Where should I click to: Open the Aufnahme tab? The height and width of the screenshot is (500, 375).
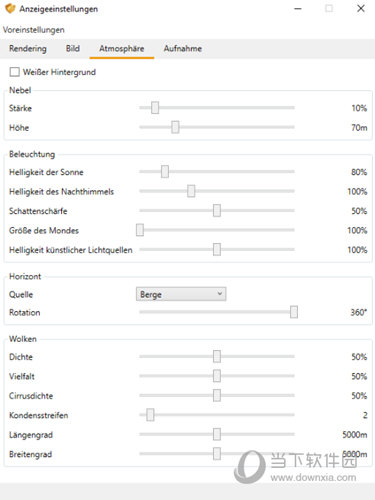[183, 49]
